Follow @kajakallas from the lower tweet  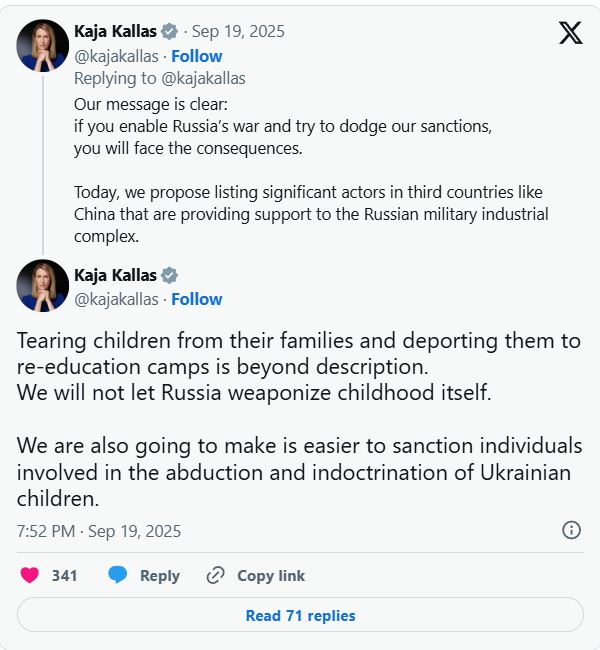[196, 299]
